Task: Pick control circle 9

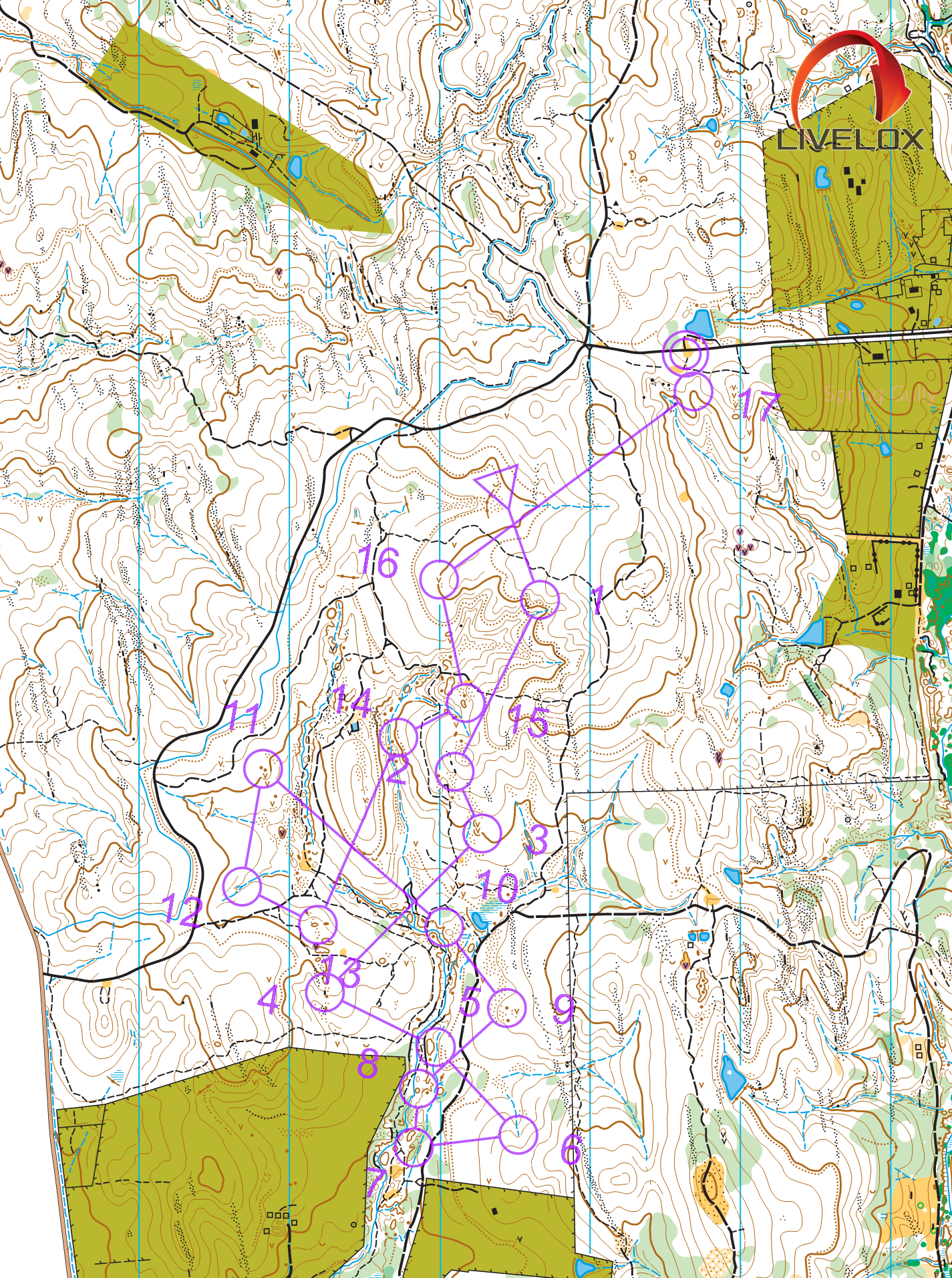Action: coord(507,1007)
